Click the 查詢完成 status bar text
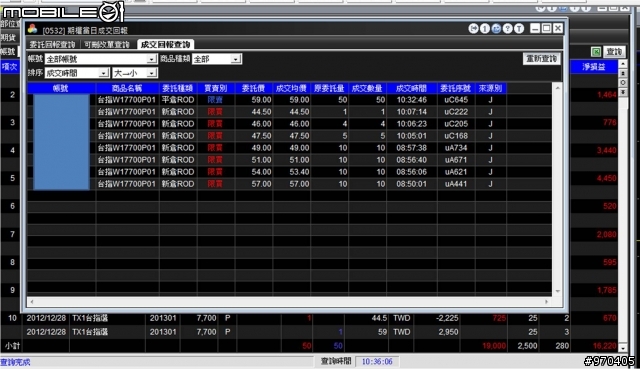The width and height of the screenshot is (640, 369). 15,362
